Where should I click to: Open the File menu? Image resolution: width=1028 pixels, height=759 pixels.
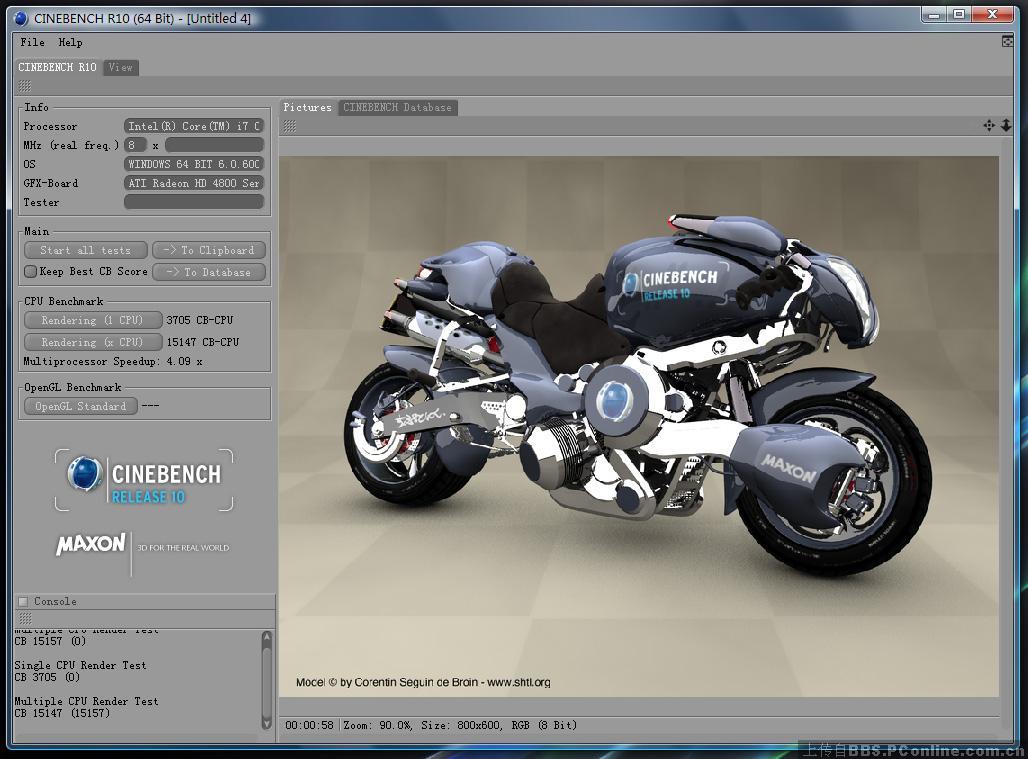pos(32,43)
